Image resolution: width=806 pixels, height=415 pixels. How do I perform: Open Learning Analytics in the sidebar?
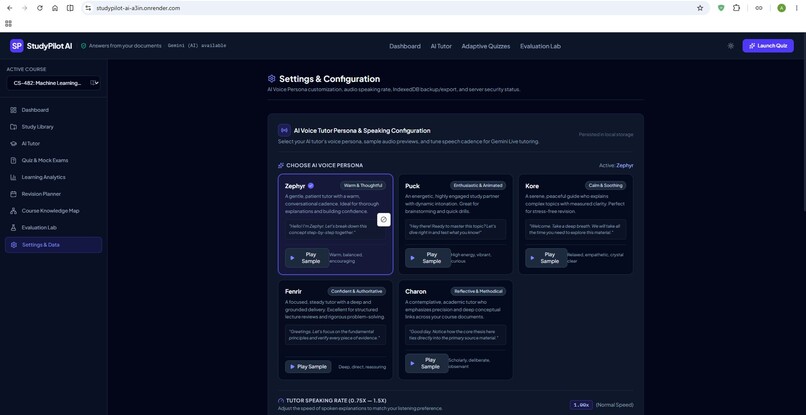point(53,177)
